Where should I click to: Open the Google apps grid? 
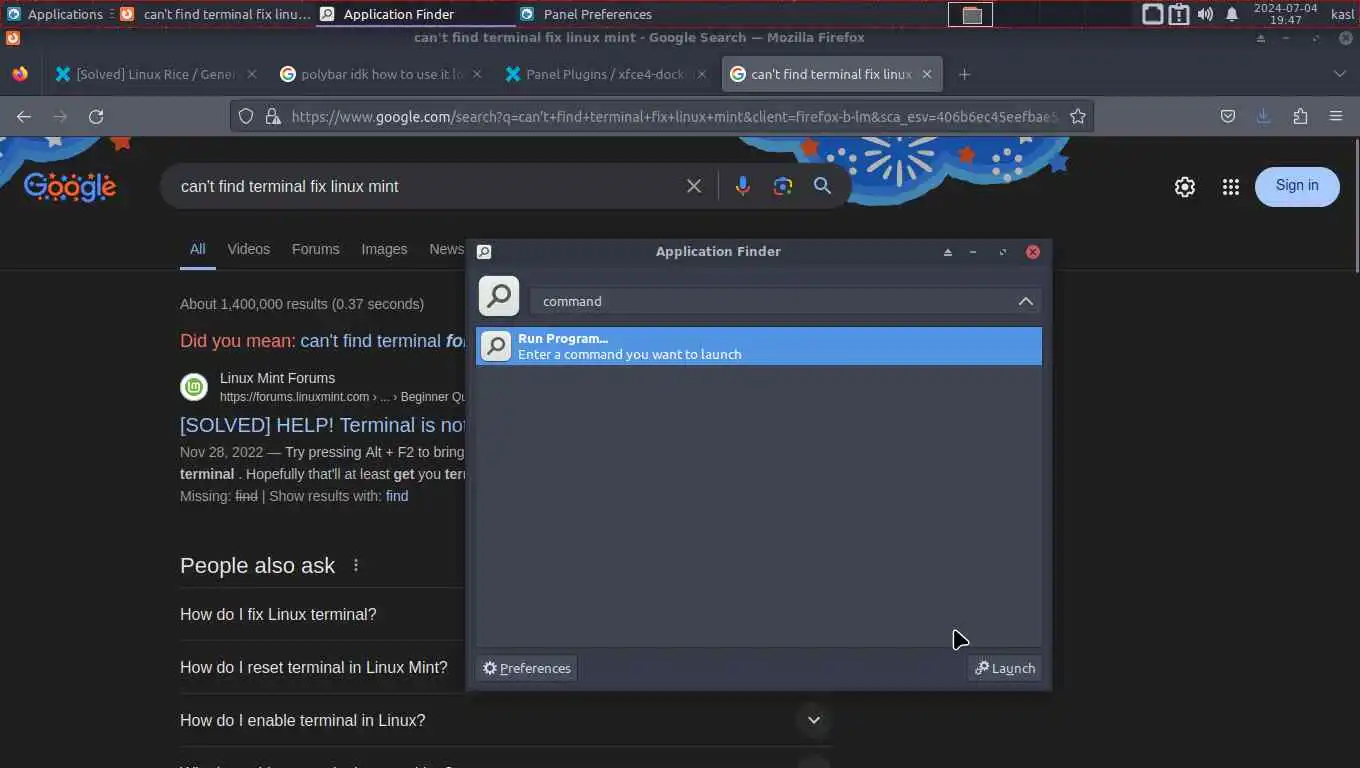[1231, 187]
